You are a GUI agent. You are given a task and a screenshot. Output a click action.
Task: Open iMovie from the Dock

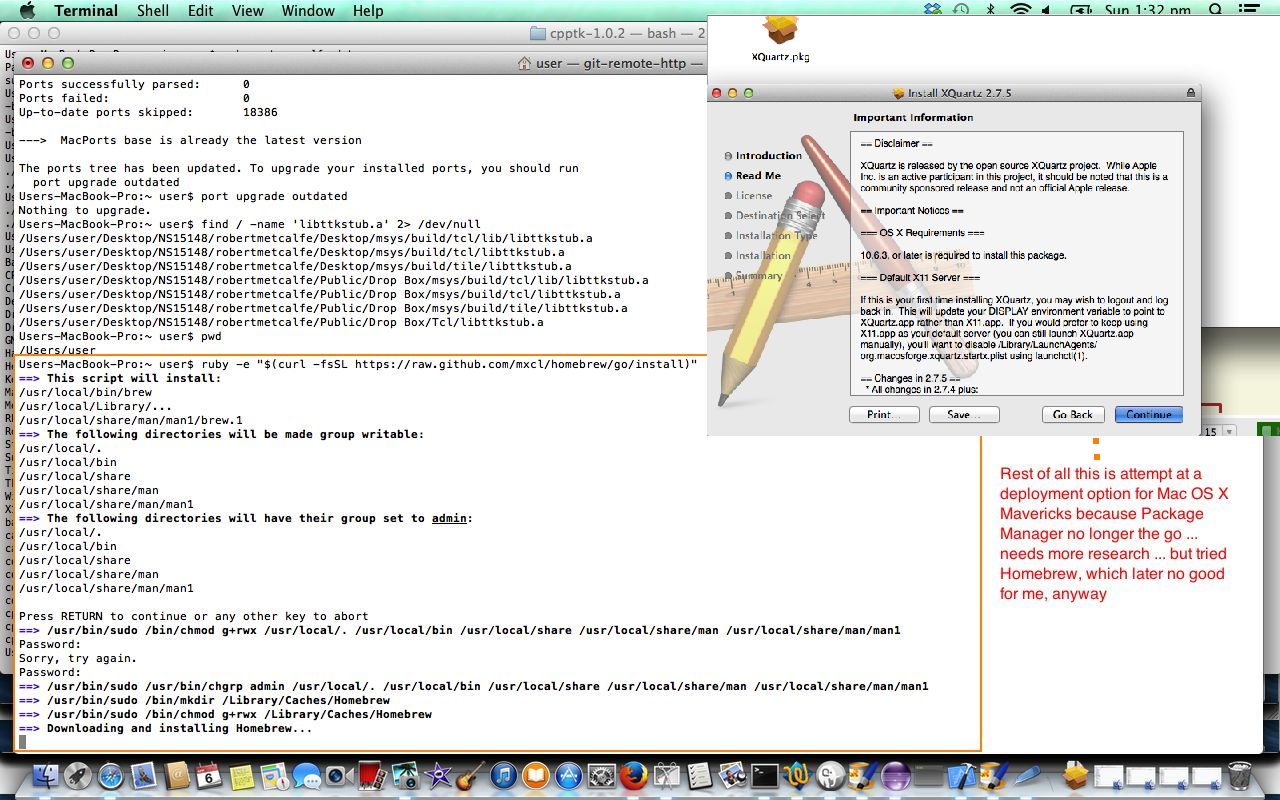[438, 775]
